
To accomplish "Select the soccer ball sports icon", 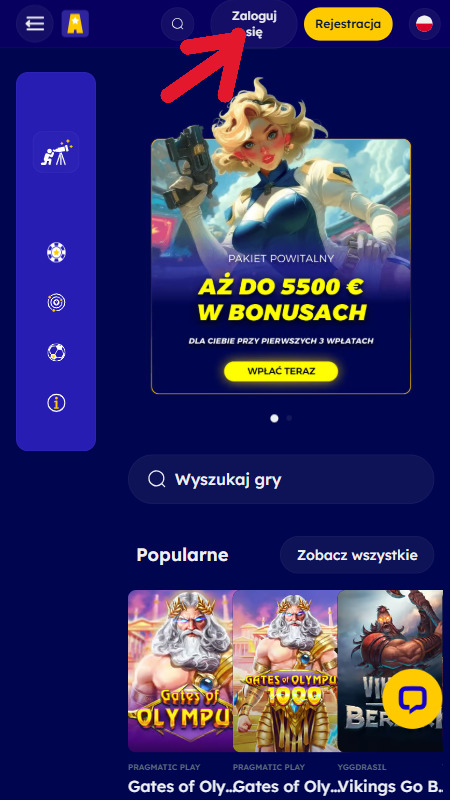I will click(56, 353).
